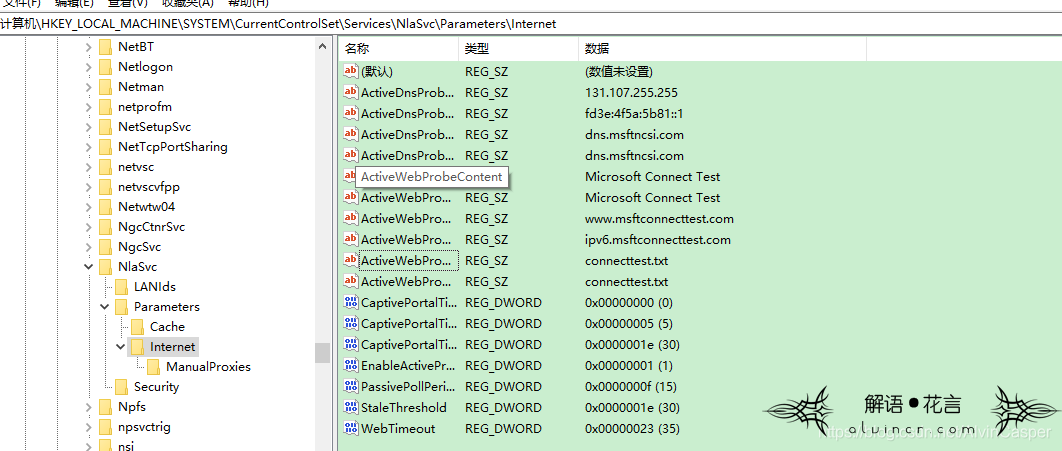Viewport: 1062px width, 451px height.
Task: Sort values by the 名称 column header
Action: (x=398, y=49)
